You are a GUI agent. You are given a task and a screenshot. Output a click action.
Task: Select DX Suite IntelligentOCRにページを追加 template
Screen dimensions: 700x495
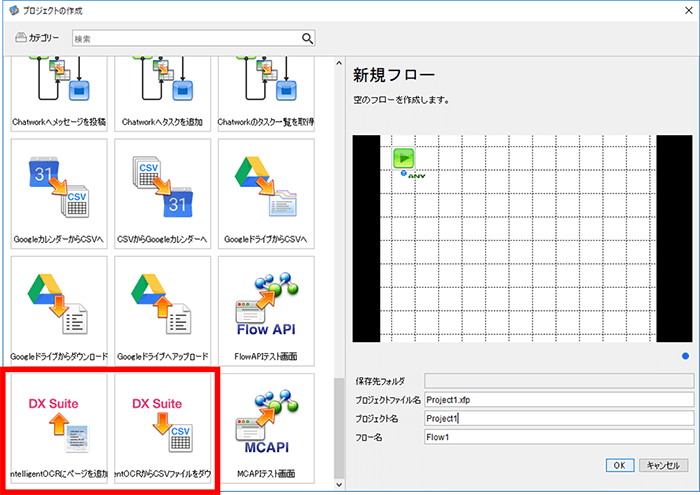[x=59, y=428]
